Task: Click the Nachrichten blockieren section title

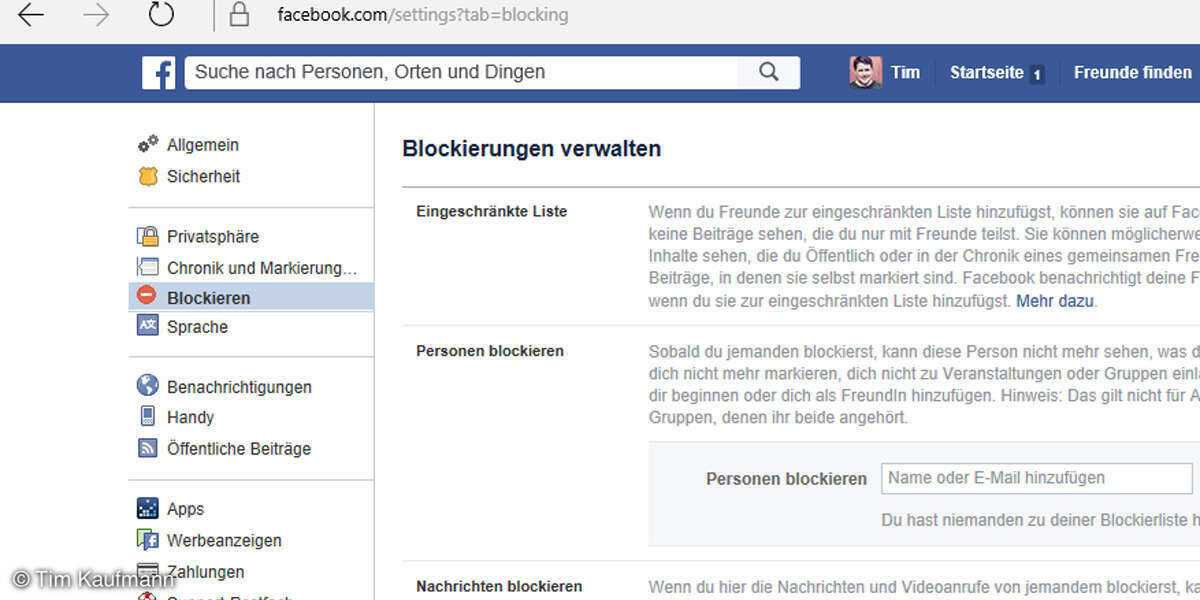Action: click(x=499, y=587)
